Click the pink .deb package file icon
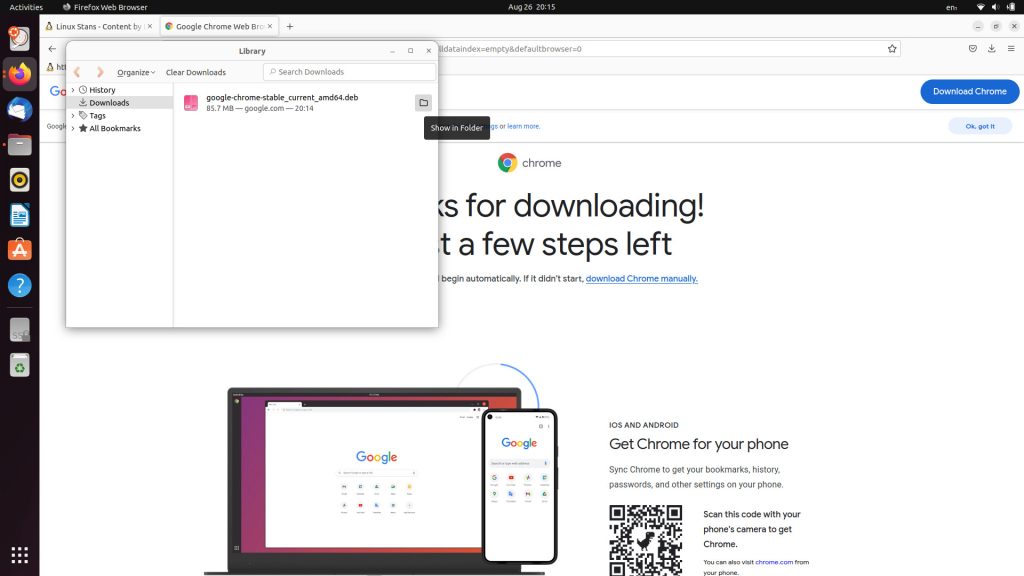 [191, 103]
